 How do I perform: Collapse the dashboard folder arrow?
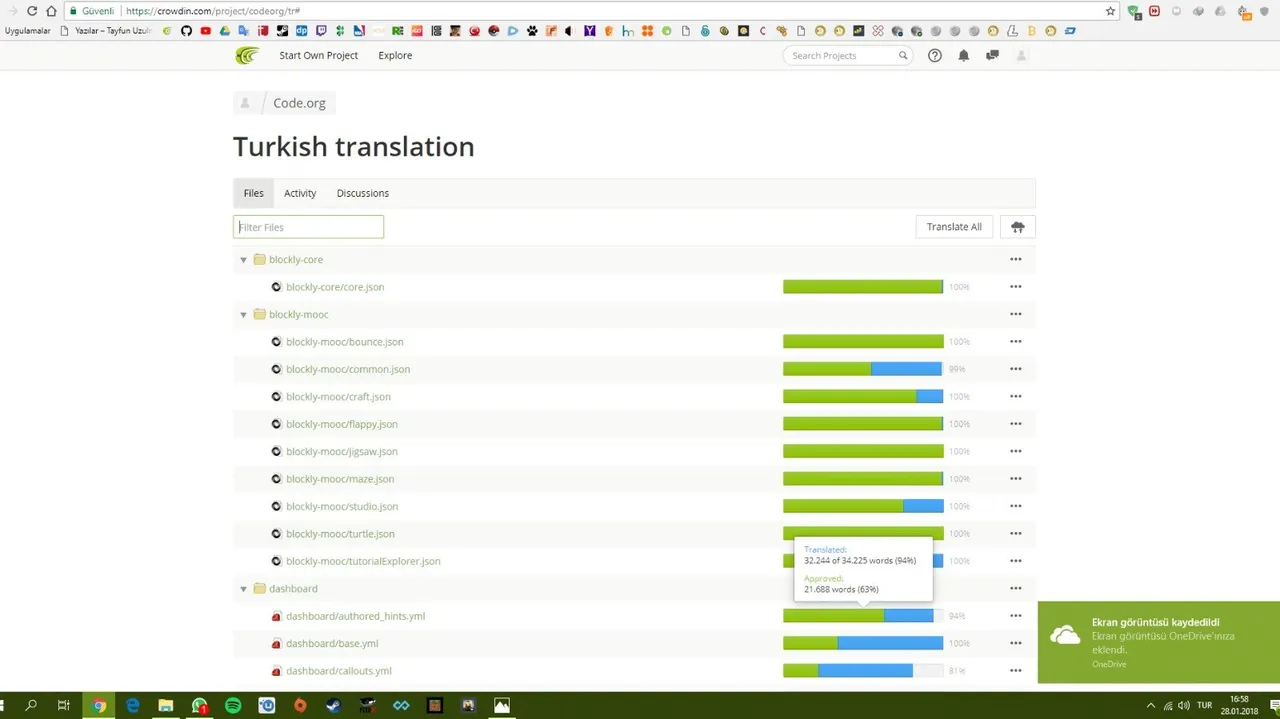(x=243, y=589)
